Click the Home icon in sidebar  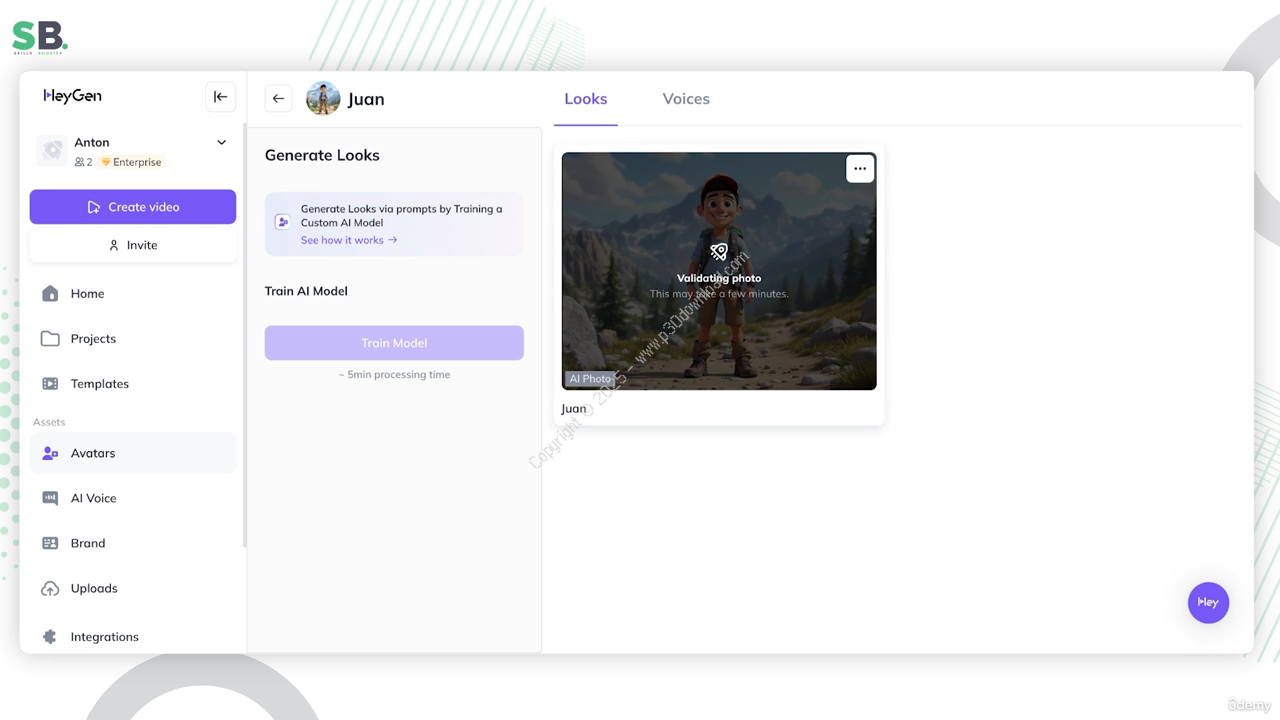coord(50,293)
